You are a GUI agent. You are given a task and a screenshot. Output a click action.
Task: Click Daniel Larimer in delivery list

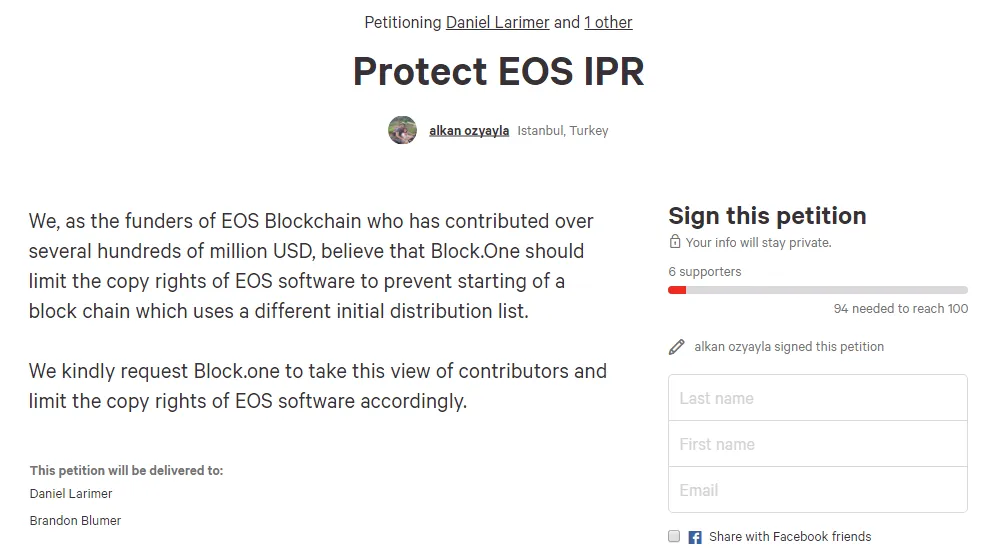[71, 493]
